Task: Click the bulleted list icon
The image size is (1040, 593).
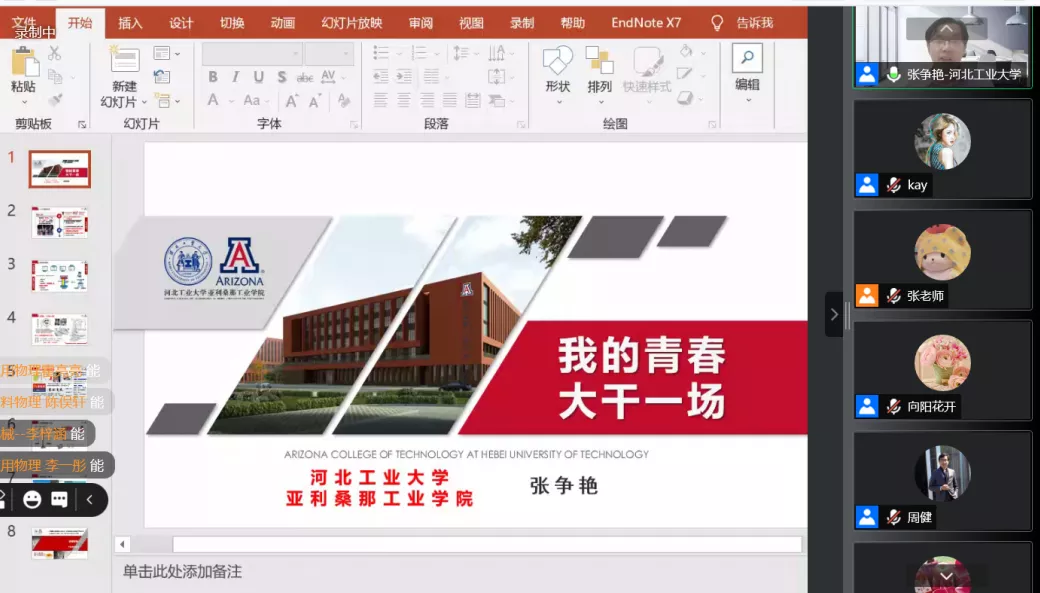Action: coord(380,52)
